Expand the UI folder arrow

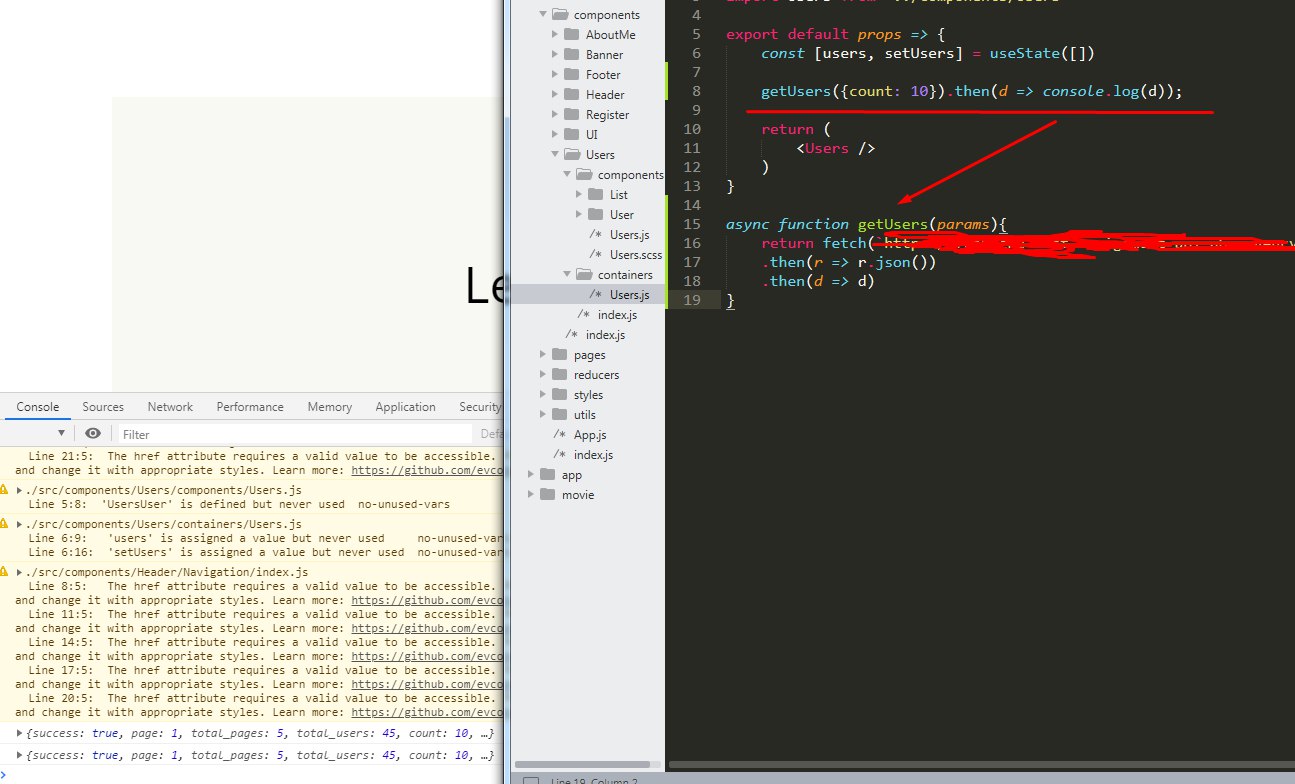point(555,134)
